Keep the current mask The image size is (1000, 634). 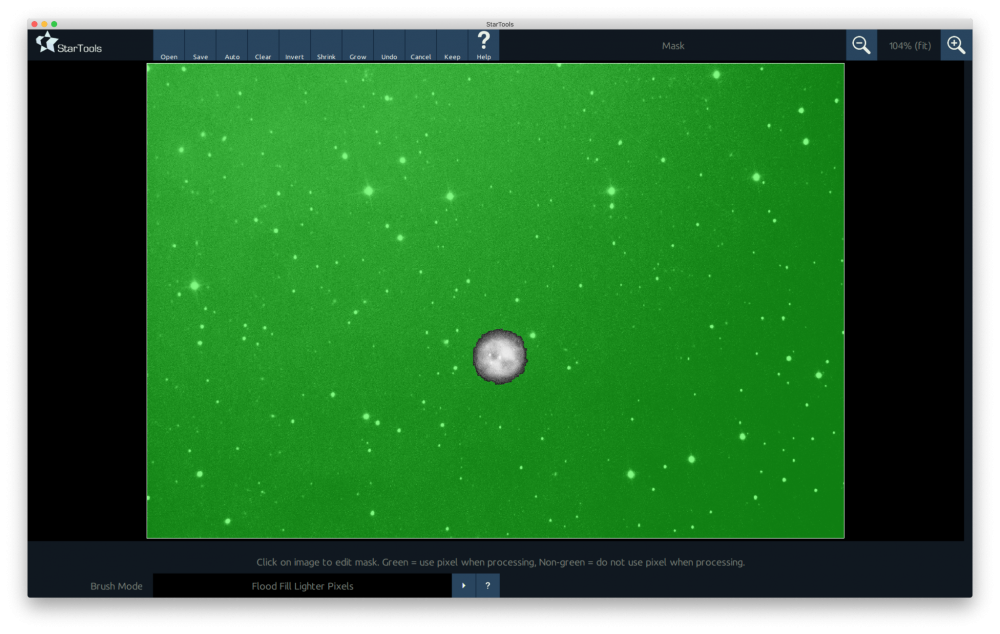452,46
